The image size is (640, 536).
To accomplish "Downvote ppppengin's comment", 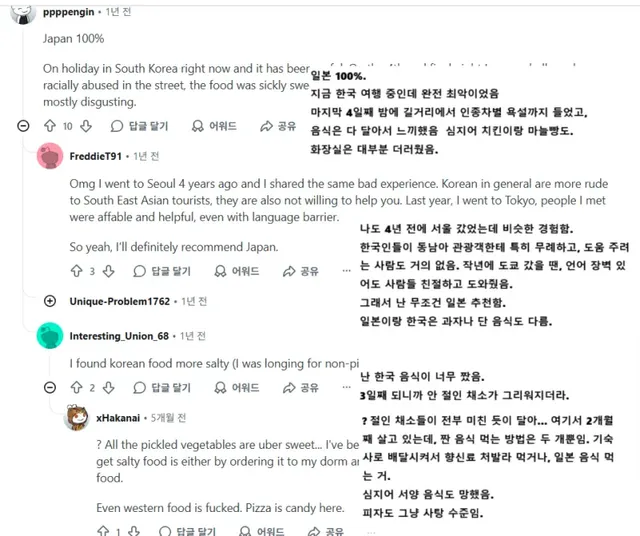I will 86,126.
